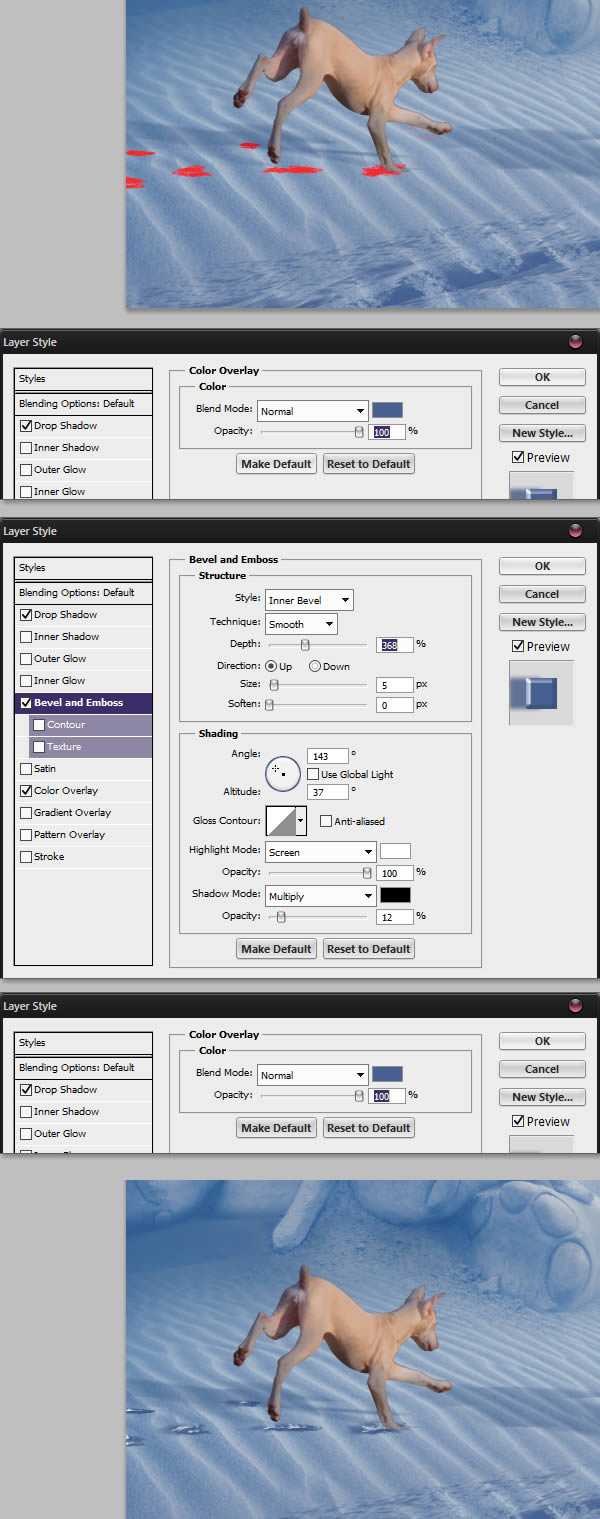Uncheck Color Overlay in Bevel and Emboss dialog
Screen dimensions: 600x1519
pos(26,791)
